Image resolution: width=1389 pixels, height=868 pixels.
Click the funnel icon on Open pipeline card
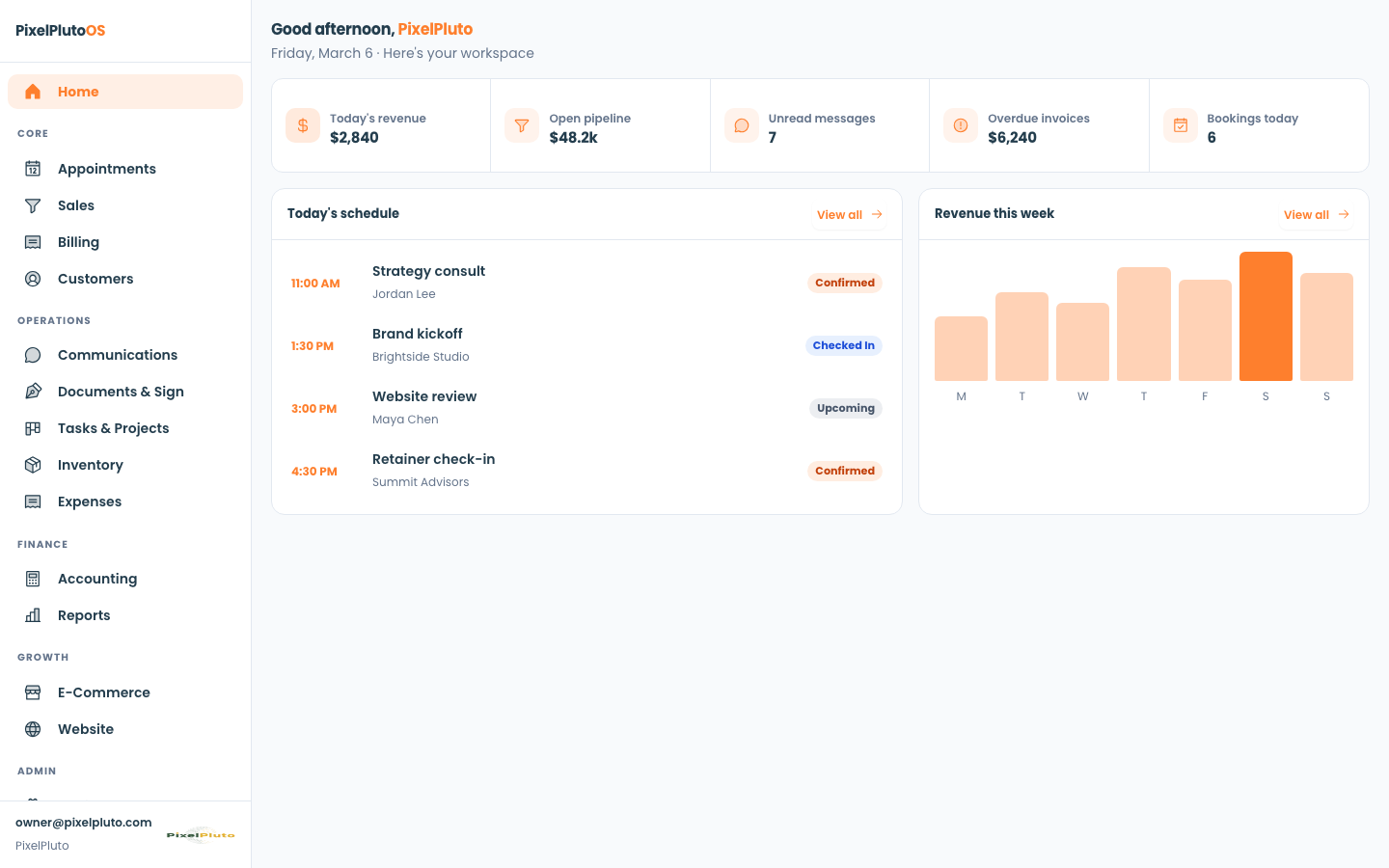pos(522,125)
